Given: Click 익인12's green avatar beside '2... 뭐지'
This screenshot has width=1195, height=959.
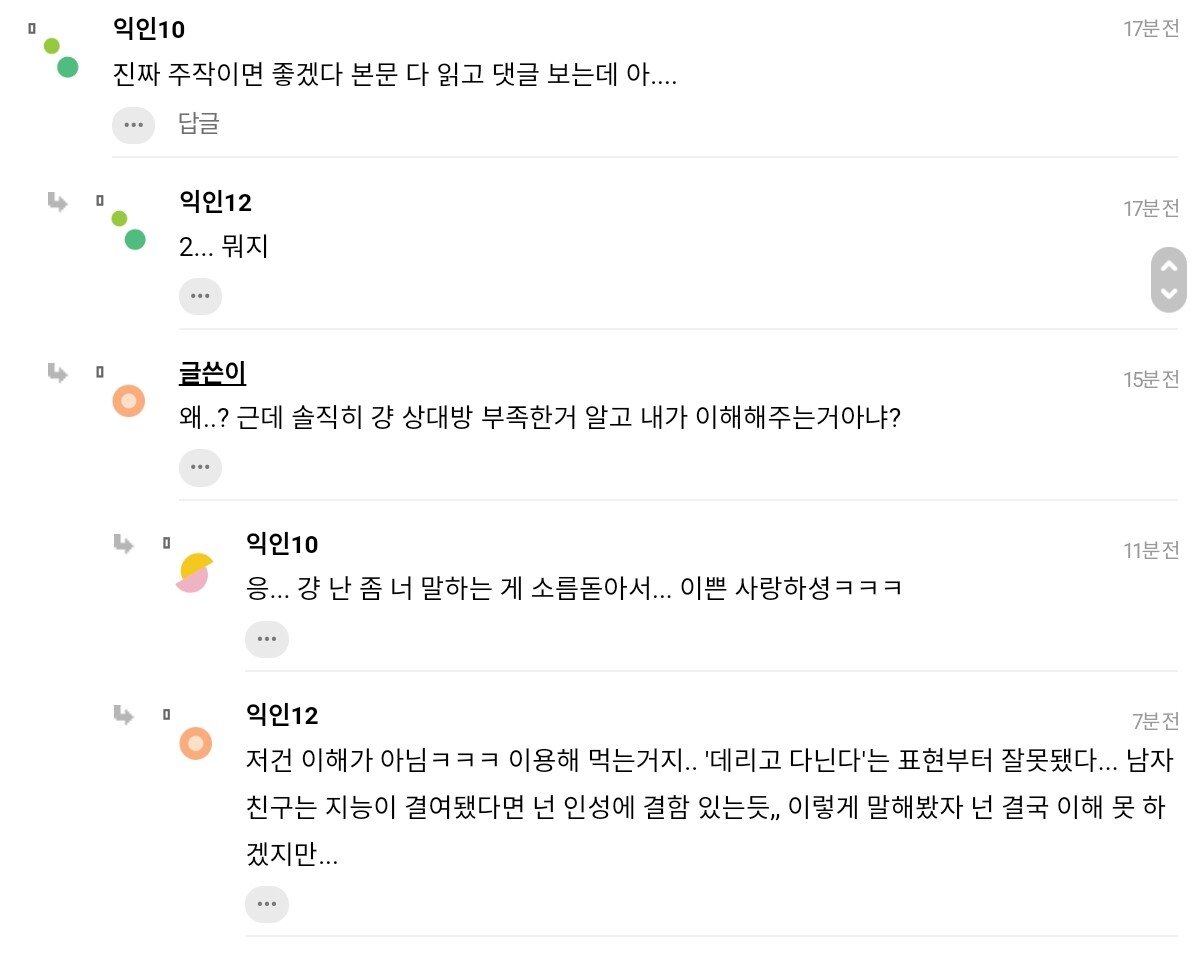Looking at the screenshot, I should point(128,230).
